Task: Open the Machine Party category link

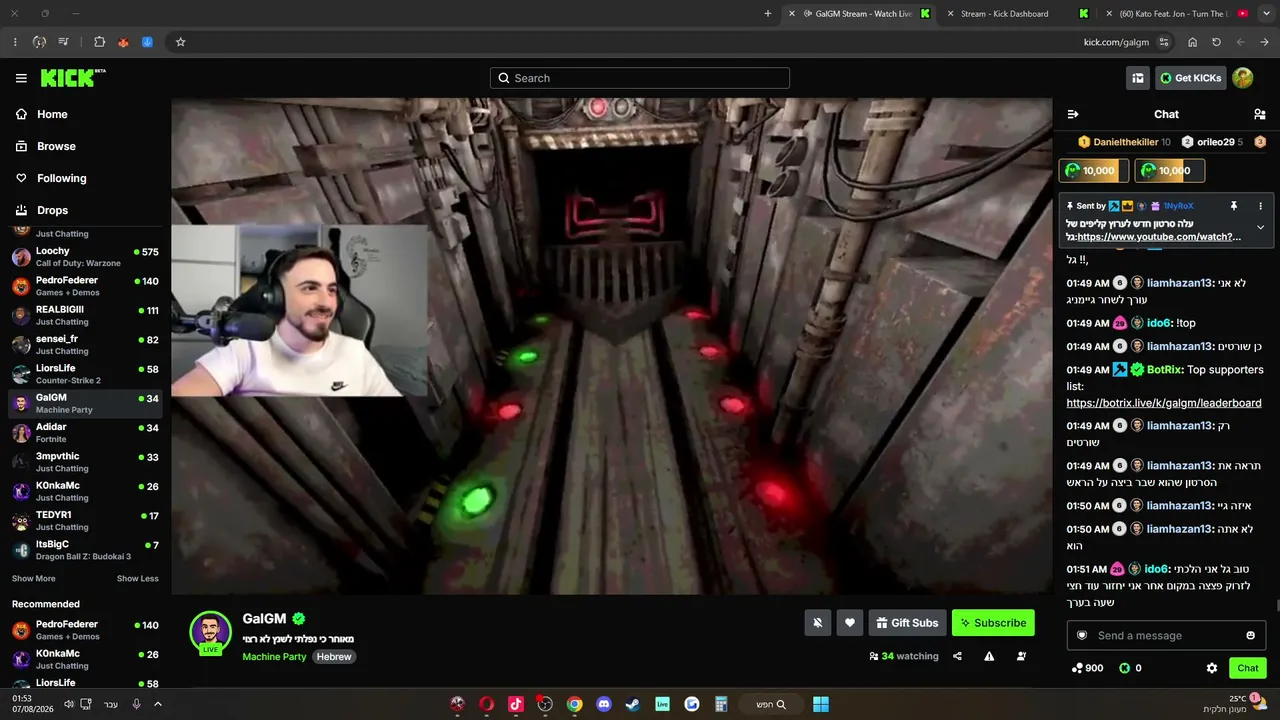Action: point(274,657)
